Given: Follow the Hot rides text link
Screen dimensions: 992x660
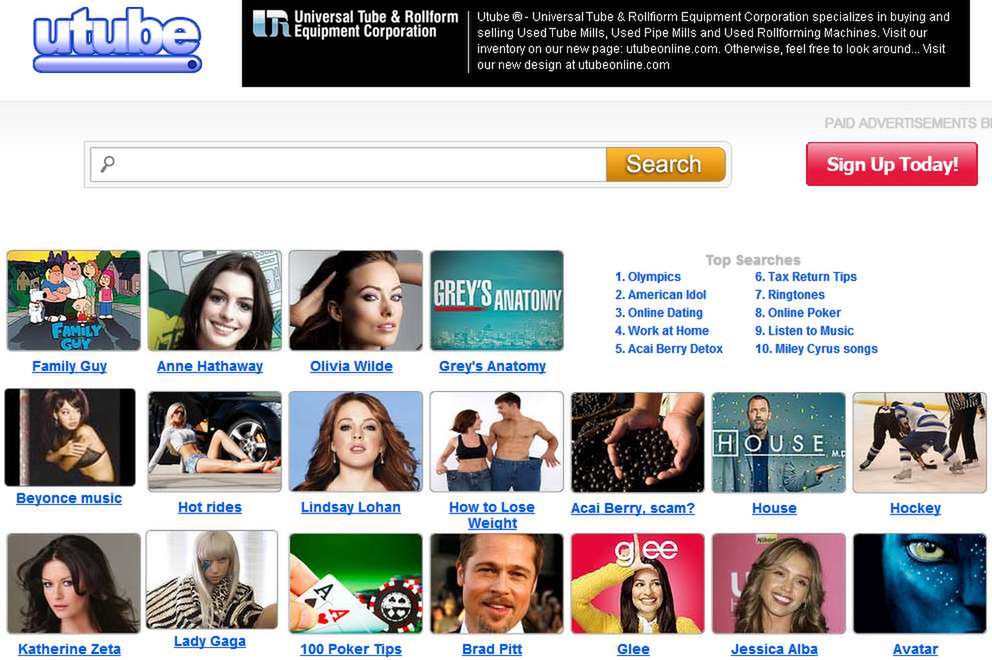Looking at the screenshot, I should [210, 507].
